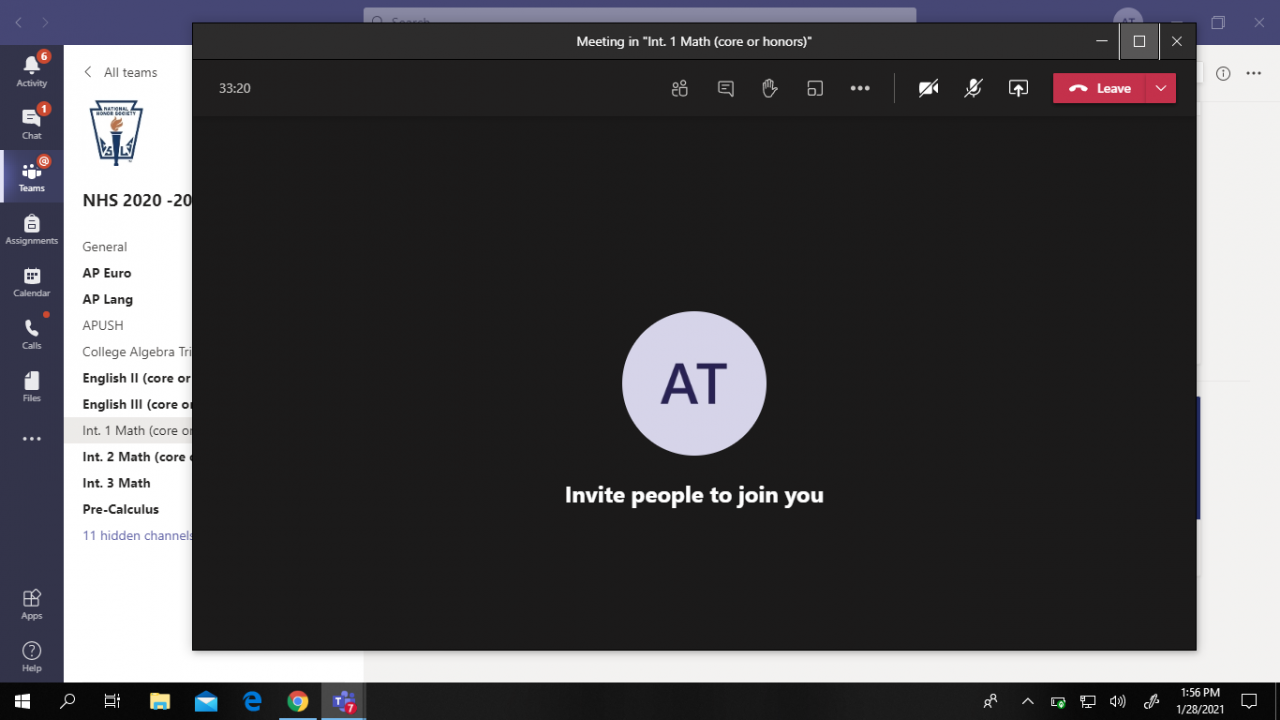Leave the meeting
The height and width of the screenshot is (720, 1280).
(1099, 88)
